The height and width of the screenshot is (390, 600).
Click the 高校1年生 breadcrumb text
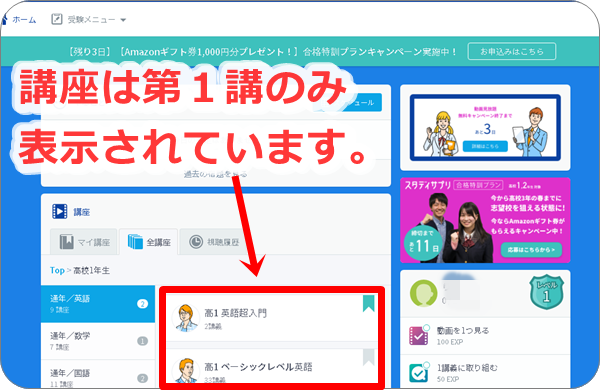(91, 270)
